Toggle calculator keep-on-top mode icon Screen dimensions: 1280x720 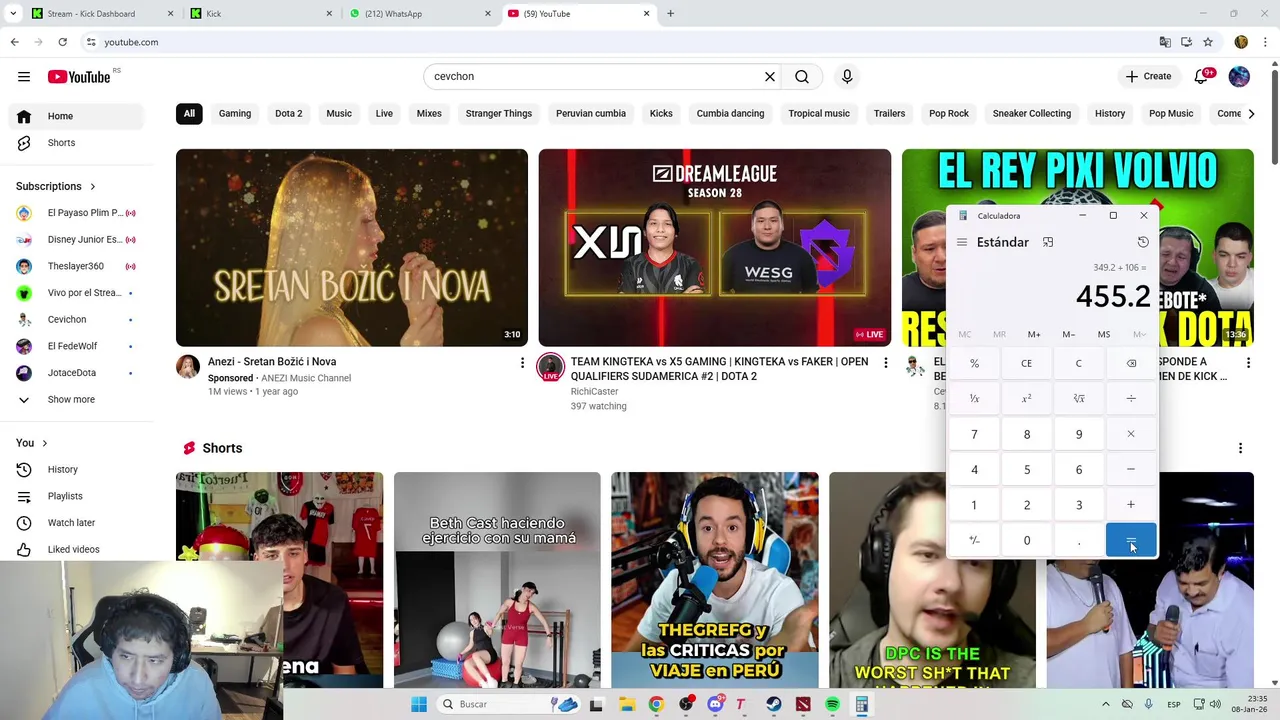click(x=1048, y=242)
